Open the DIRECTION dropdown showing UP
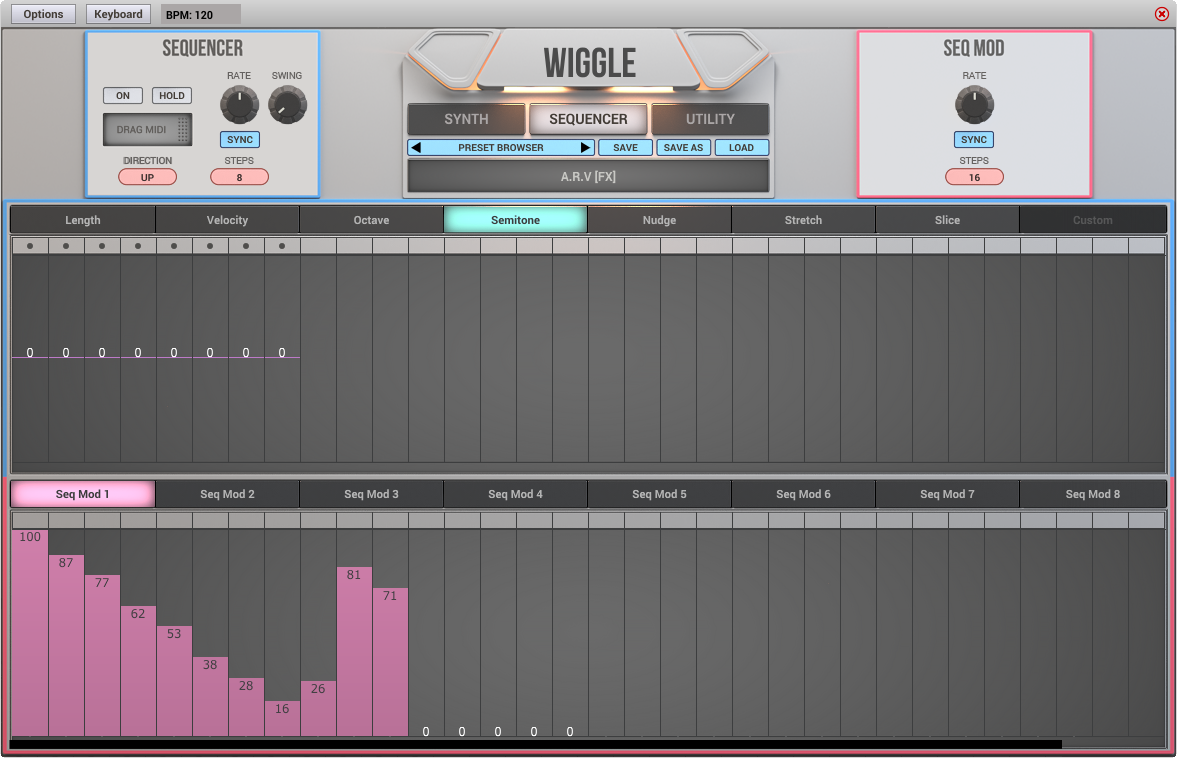This screenshot has height=758, width=1177. [x=147, y=177]
